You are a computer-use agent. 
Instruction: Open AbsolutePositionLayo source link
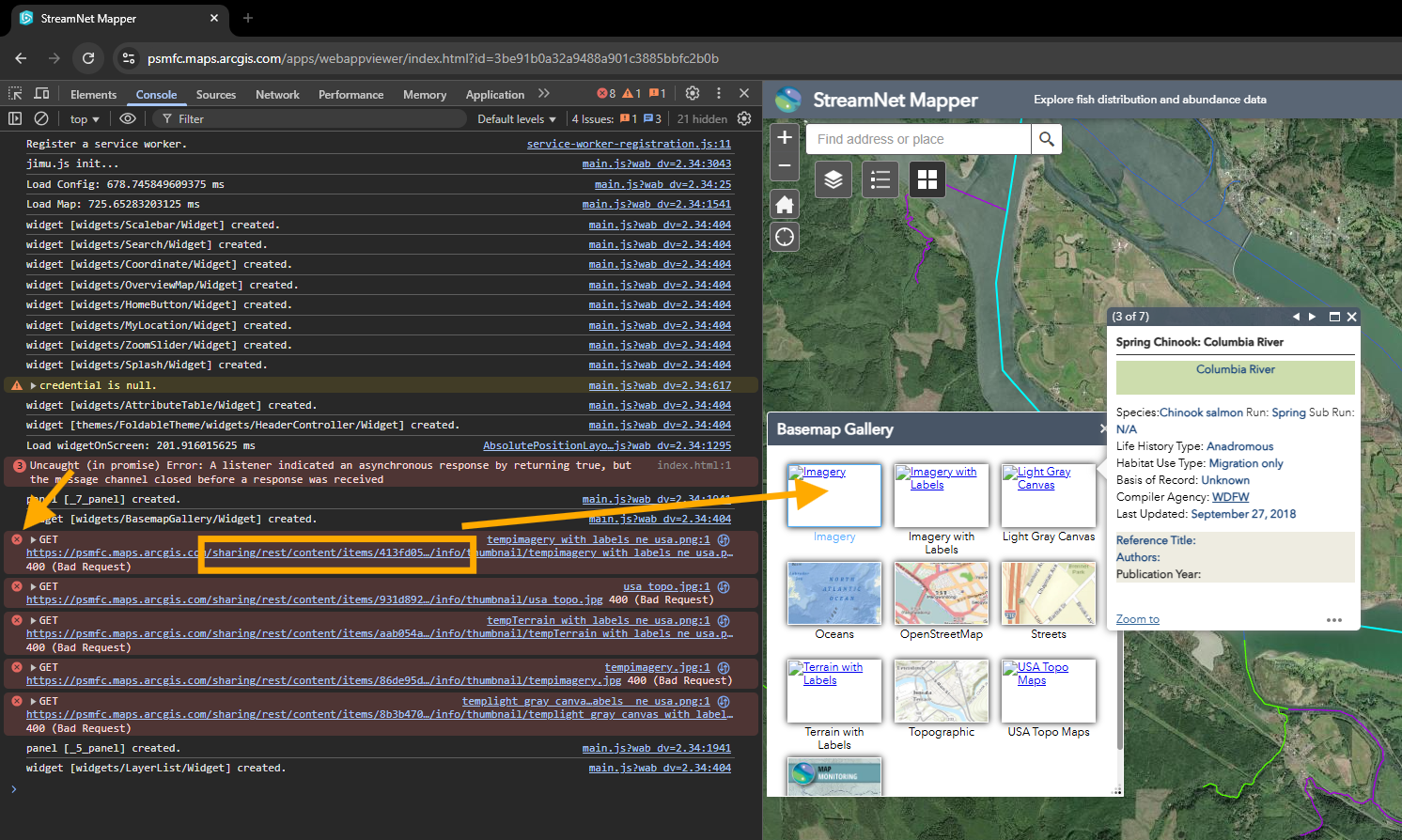click(x=607, y=445)
